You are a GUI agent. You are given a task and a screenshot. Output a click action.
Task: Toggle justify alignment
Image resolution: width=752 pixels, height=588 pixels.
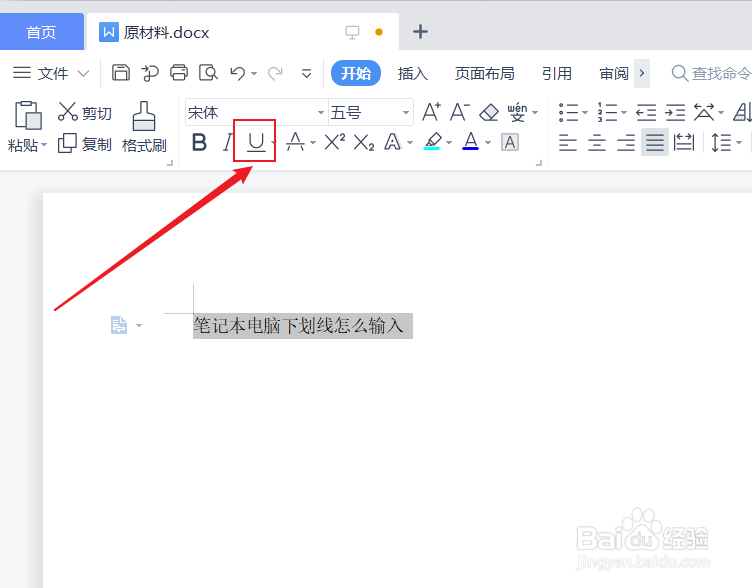(655, 142)
